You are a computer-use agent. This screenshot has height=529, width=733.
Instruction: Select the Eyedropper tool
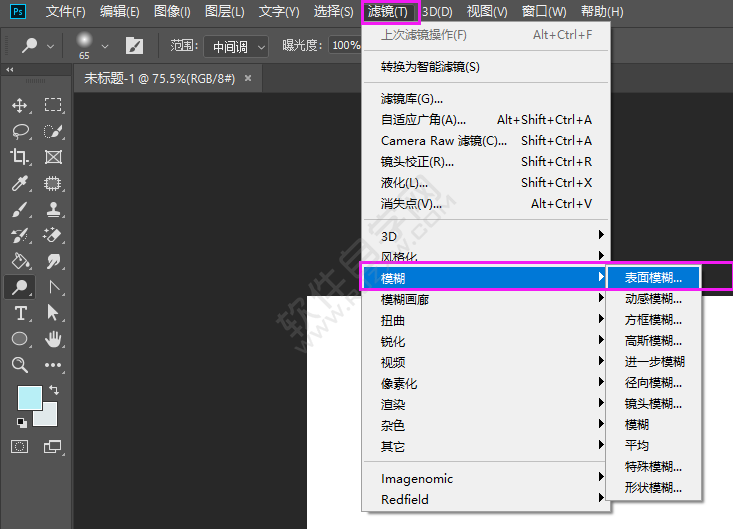pyautogui.click(x=20, y=183)
